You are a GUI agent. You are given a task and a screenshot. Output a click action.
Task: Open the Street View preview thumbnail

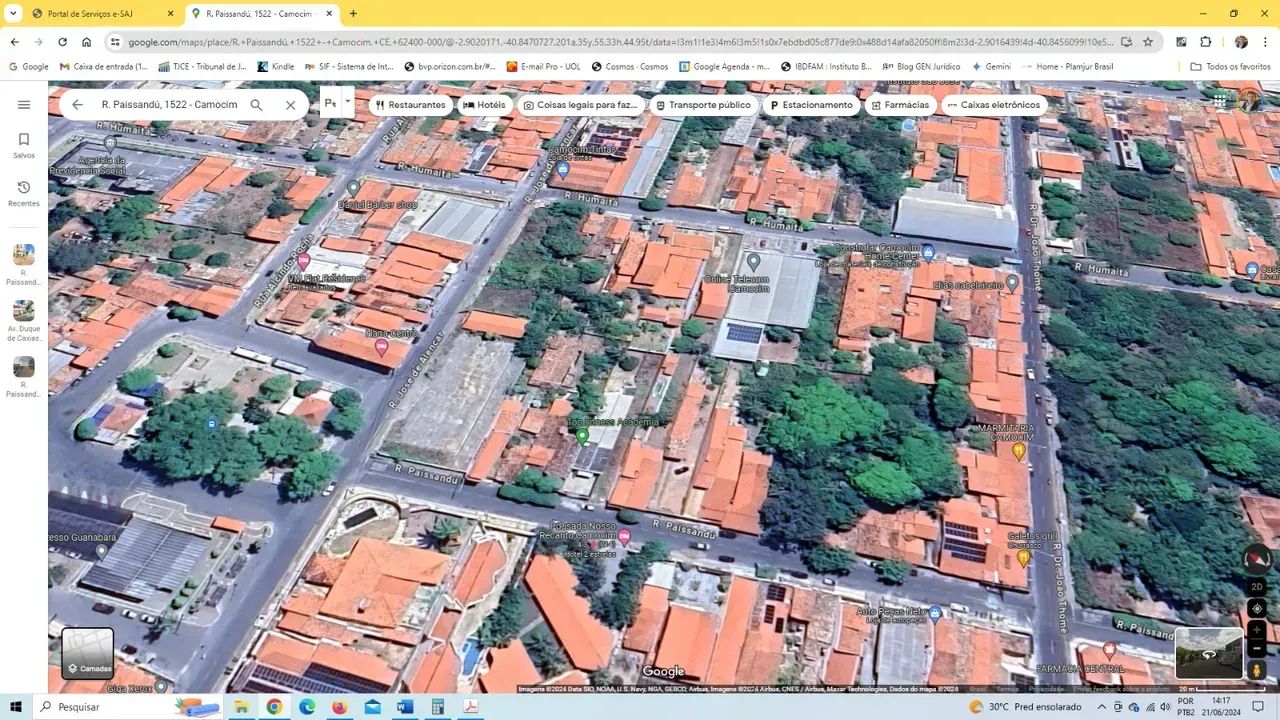click(1209, 653)
